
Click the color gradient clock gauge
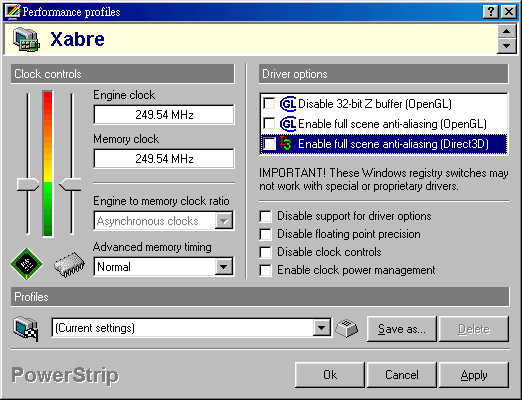pyautogui.click(x=48, y=163)
